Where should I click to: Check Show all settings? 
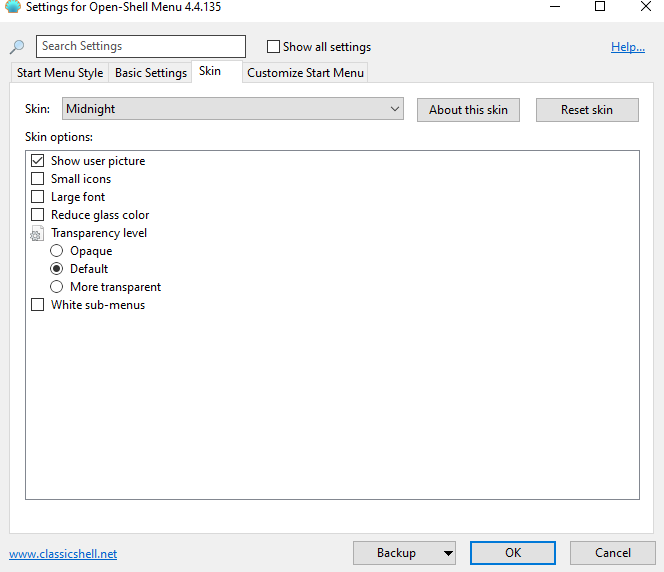(x=274, y=47)
